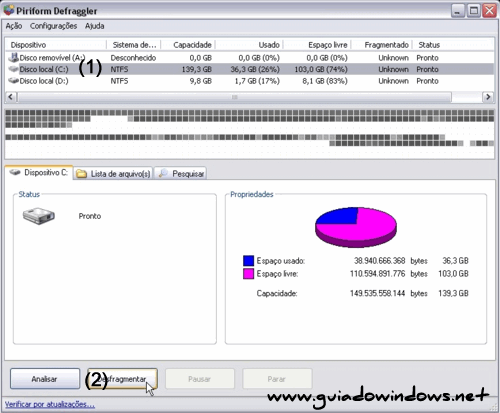Click the blue Espaço usado color swatch
Image resolution: width=500 pixels, height=413 pixels.
click(248, 261)
